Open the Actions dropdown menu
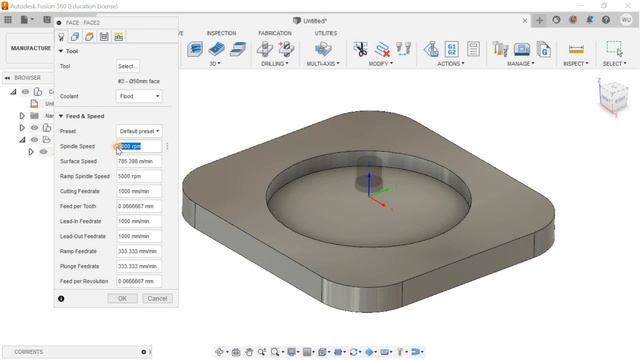The image size is (640, 360). [451, 64]
